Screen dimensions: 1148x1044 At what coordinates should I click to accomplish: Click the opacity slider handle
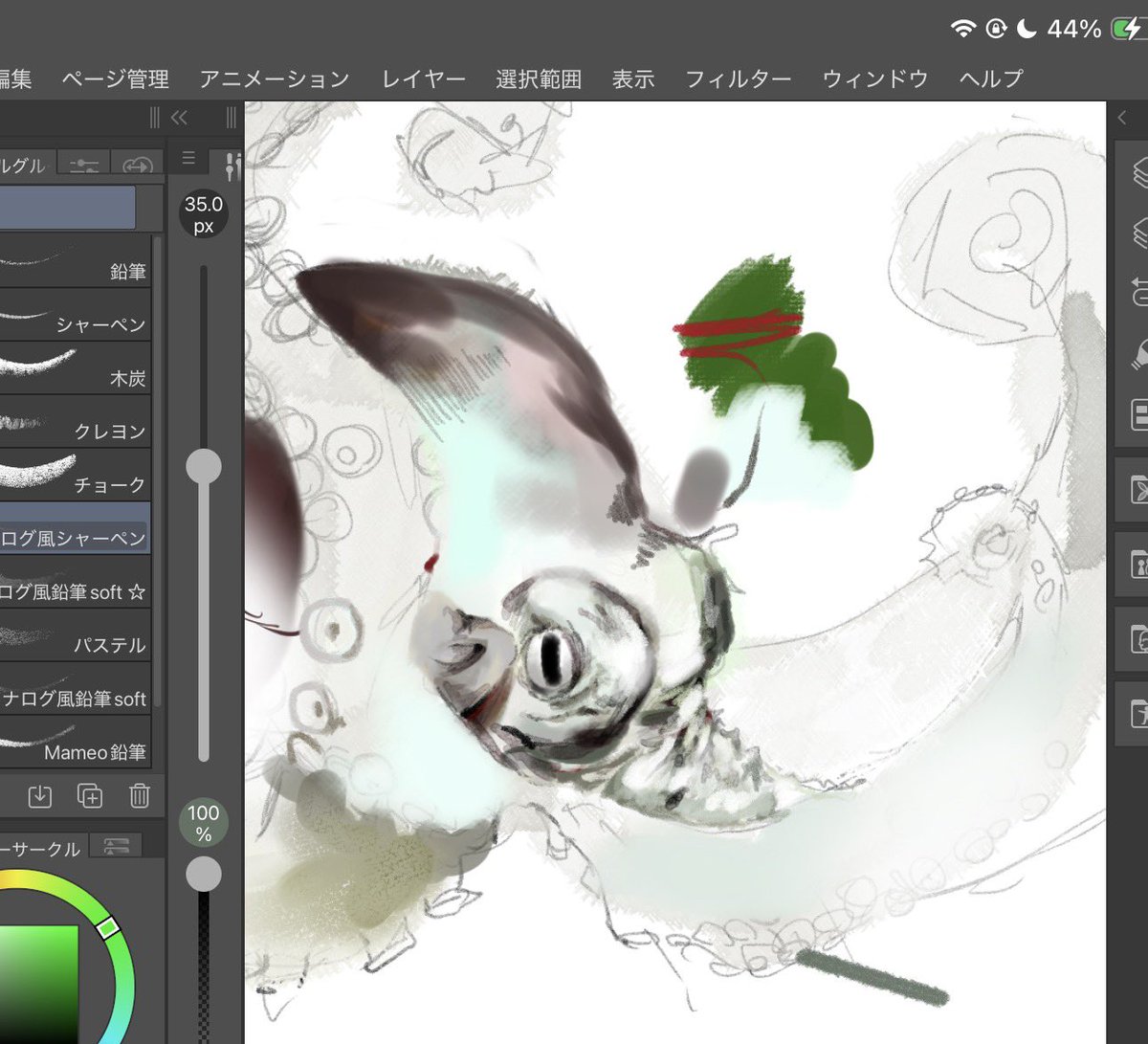coord(203,874)
